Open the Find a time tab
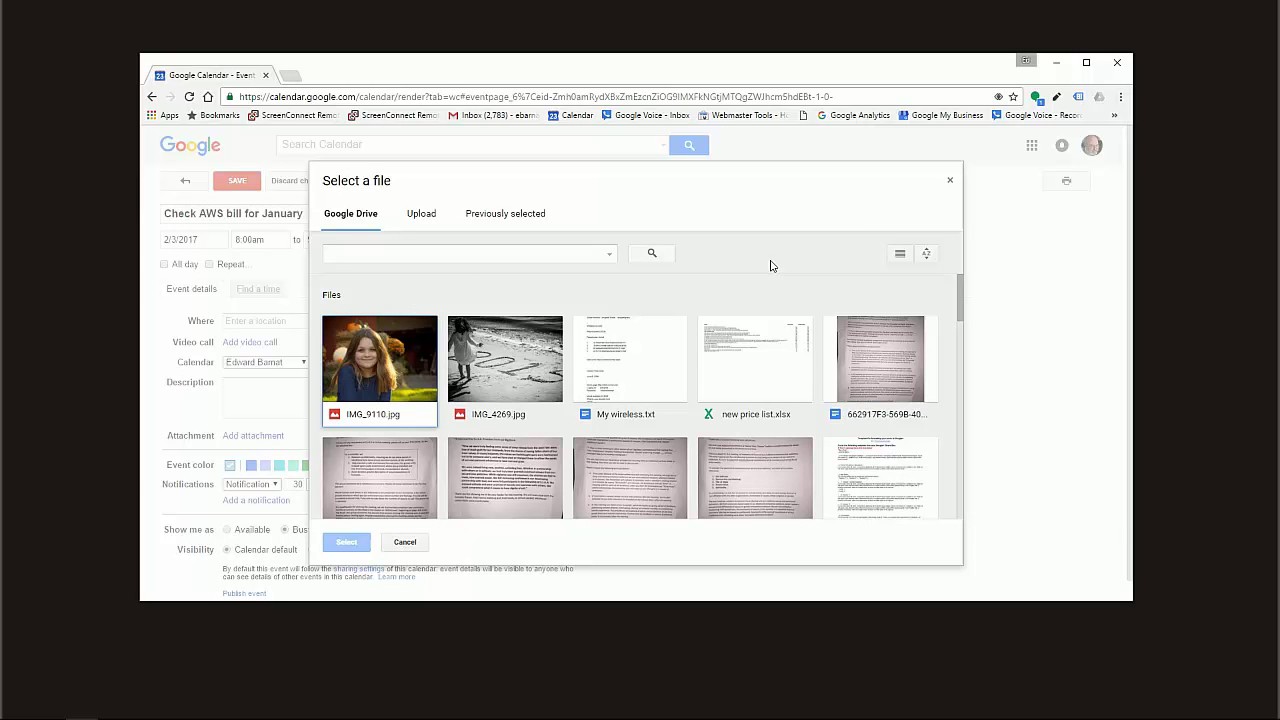 258,289
